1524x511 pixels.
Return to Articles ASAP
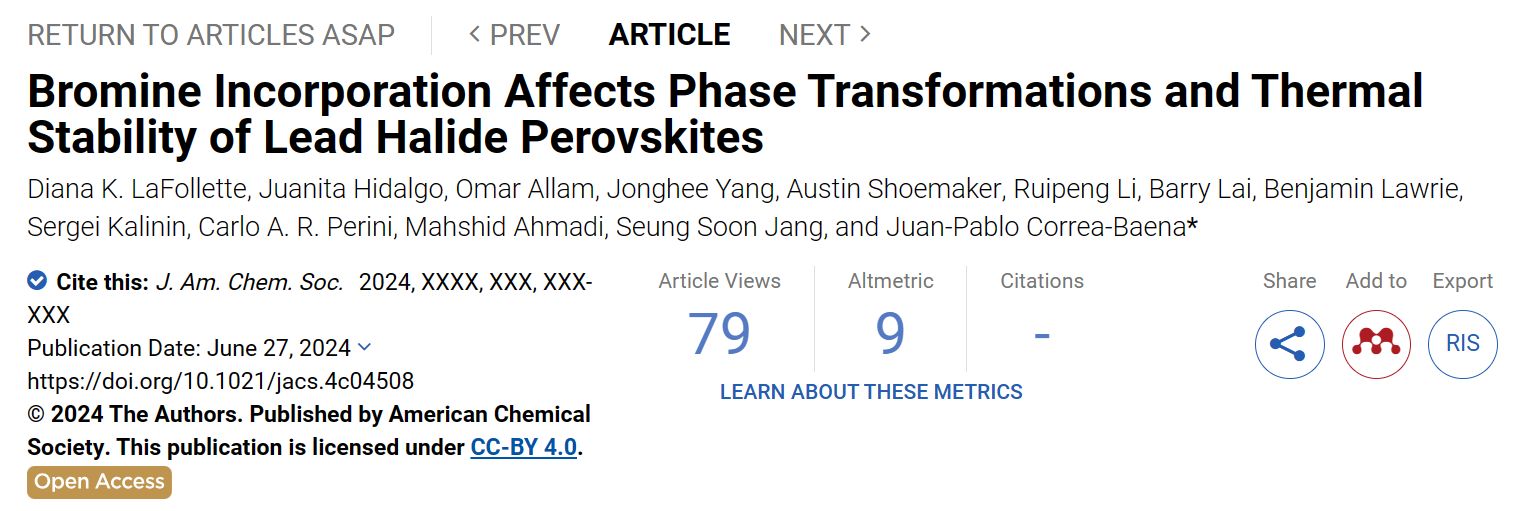(211, 35)
